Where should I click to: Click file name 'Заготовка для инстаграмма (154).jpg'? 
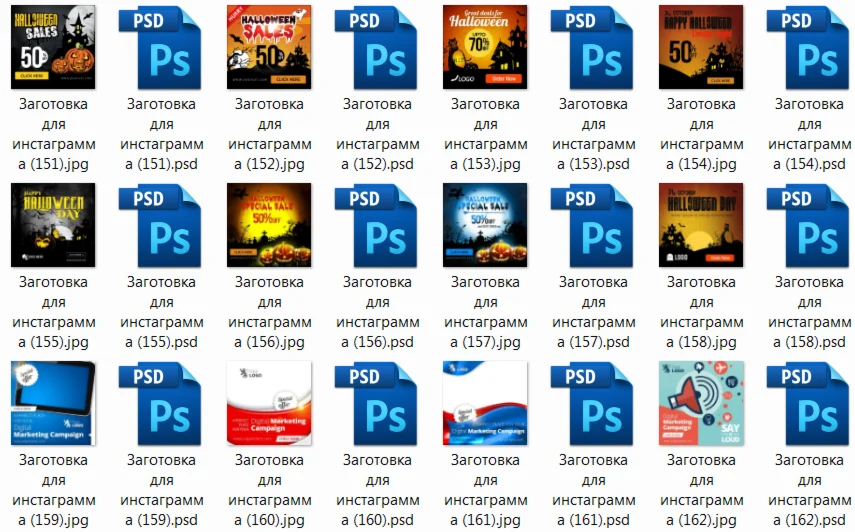tap(701, 134)
